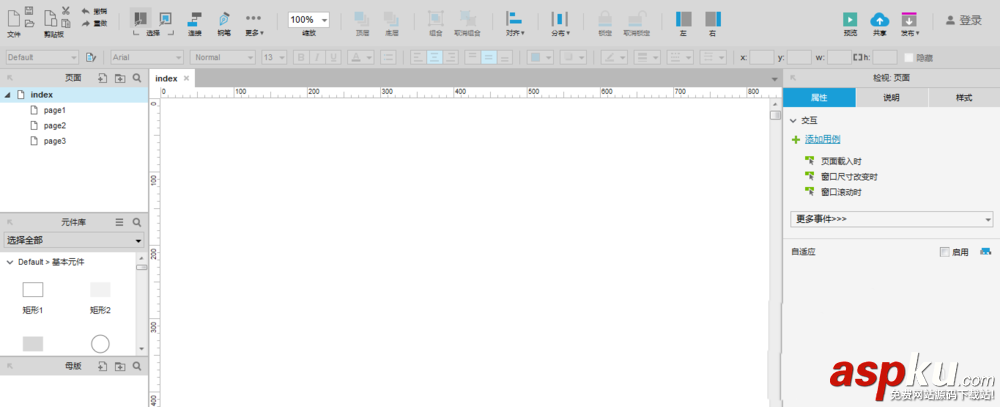Open the More Events (更多事件) dropdown
This screenshot has height=407, width=1000.
click(892, 219)
